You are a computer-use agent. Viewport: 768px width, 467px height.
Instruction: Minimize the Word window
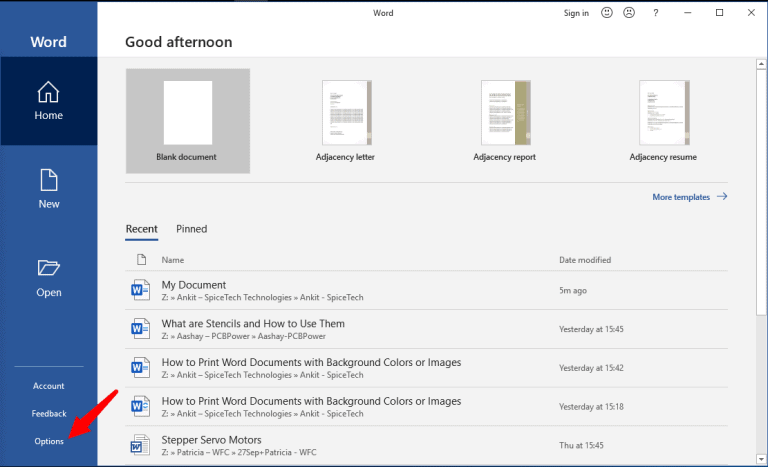(688, 13)
